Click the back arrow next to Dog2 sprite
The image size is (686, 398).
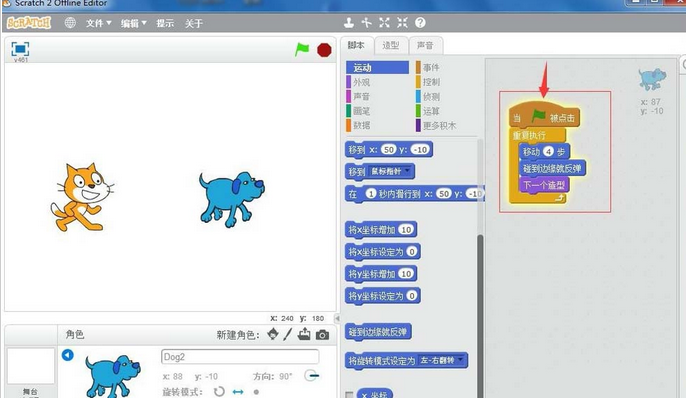[67, 355]
